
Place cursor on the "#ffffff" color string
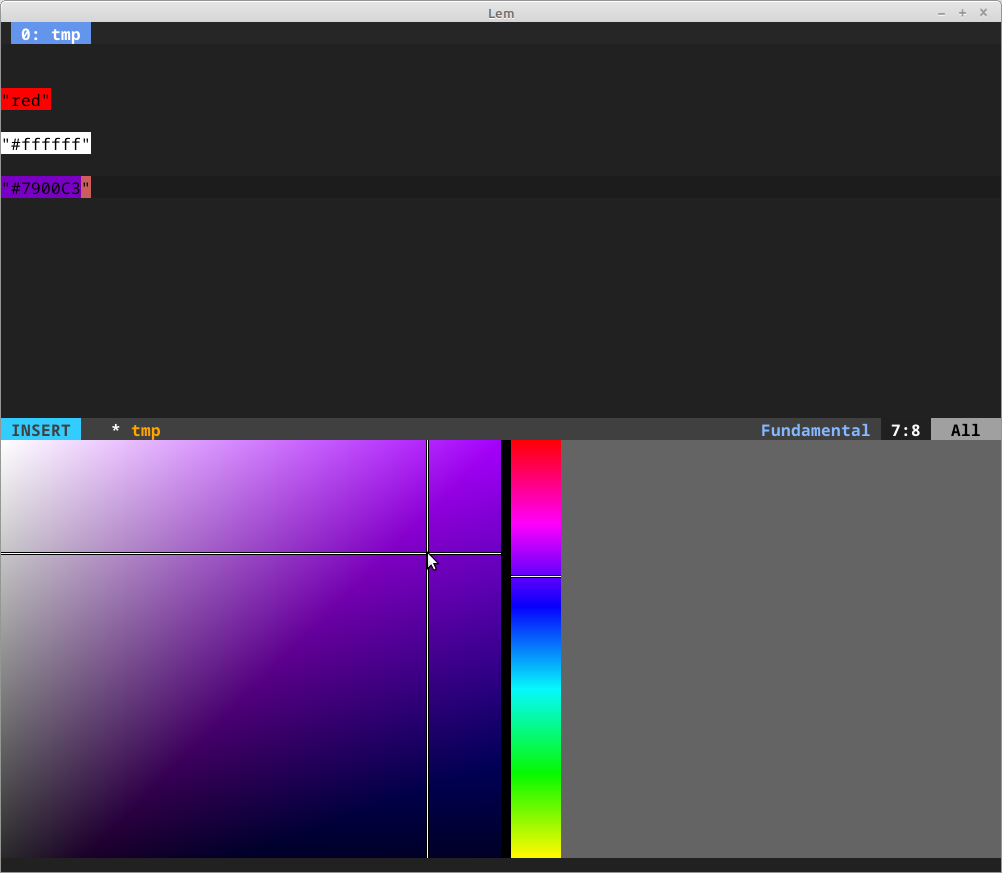46,144
